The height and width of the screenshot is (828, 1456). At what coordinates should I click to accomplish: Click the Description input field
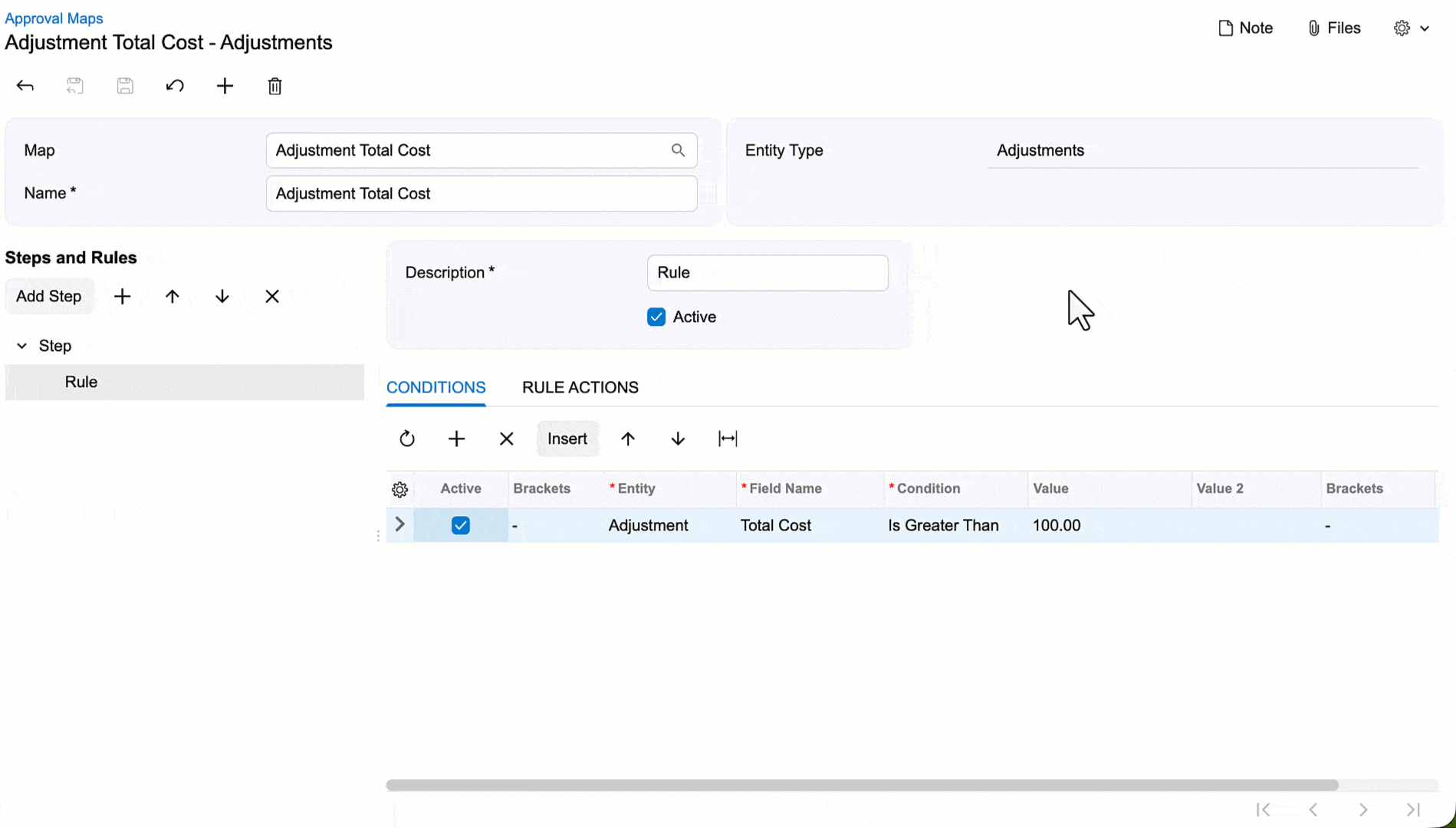(767, 273)
